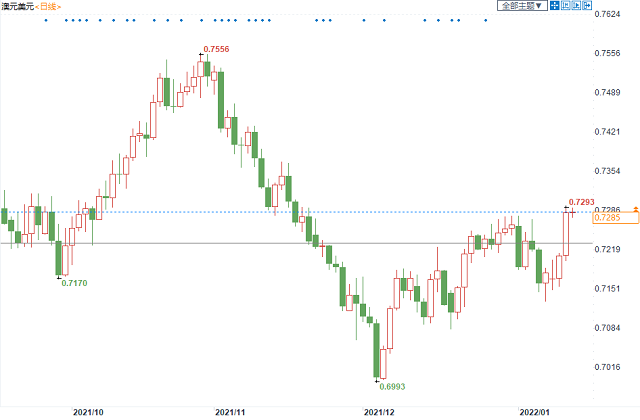Click the rightmost blue news dot at top
This screenshot has width=640, height=420.
tap(483, 20)
